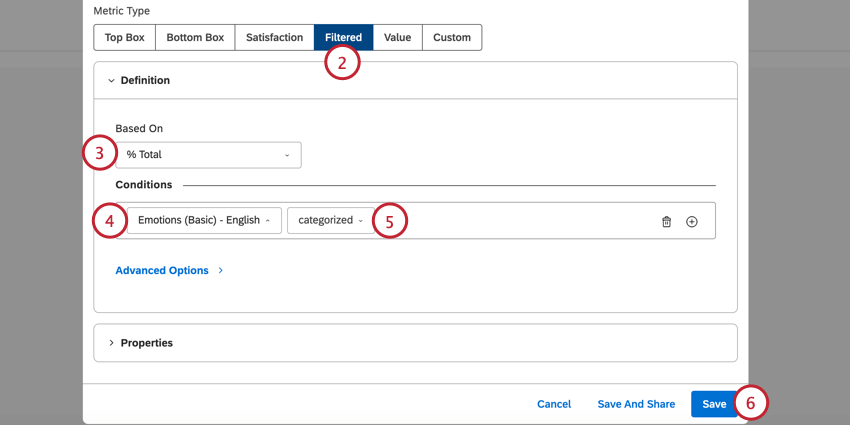
Task: Add a condition with plus icon
Action: [x=692, y=221]
